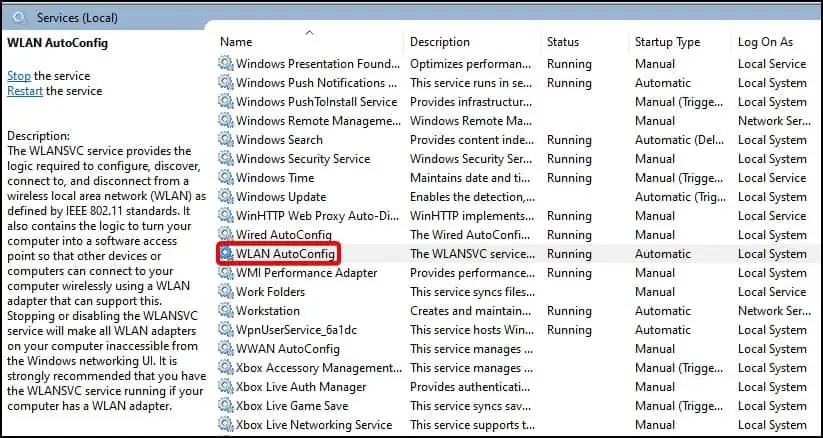This screenshot has height=438, width=823.
Task: Click 'The WLANSVC service...' description cell
Action: click(472, 254)
